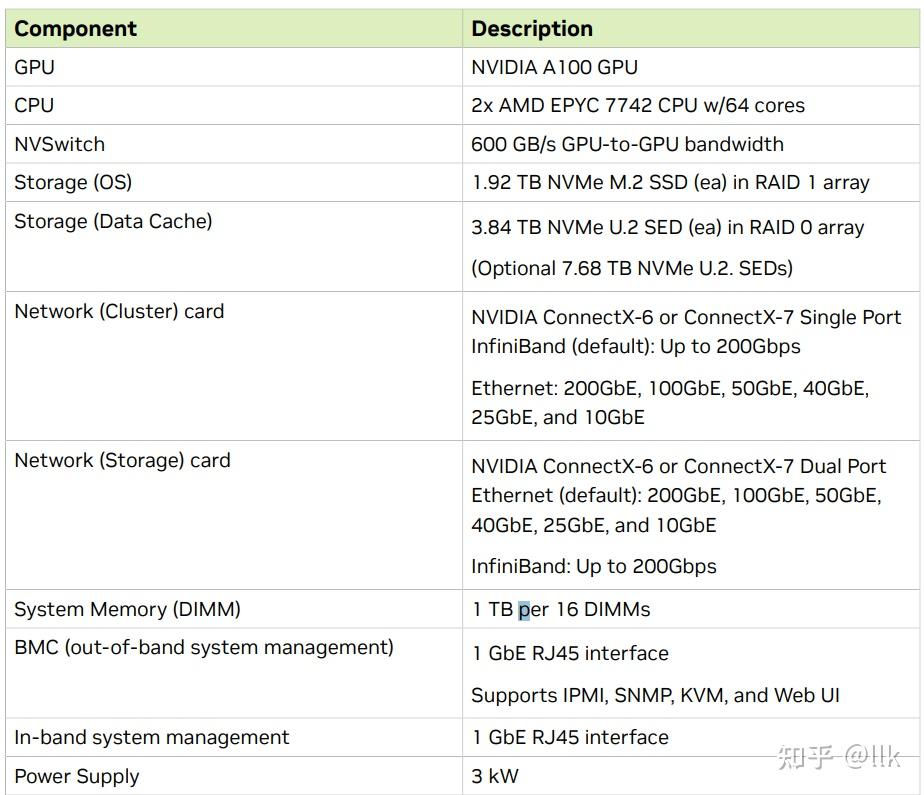Click the 2x AMD EPYC 7742 text
The image size is (924, 795).
point(638,105)
